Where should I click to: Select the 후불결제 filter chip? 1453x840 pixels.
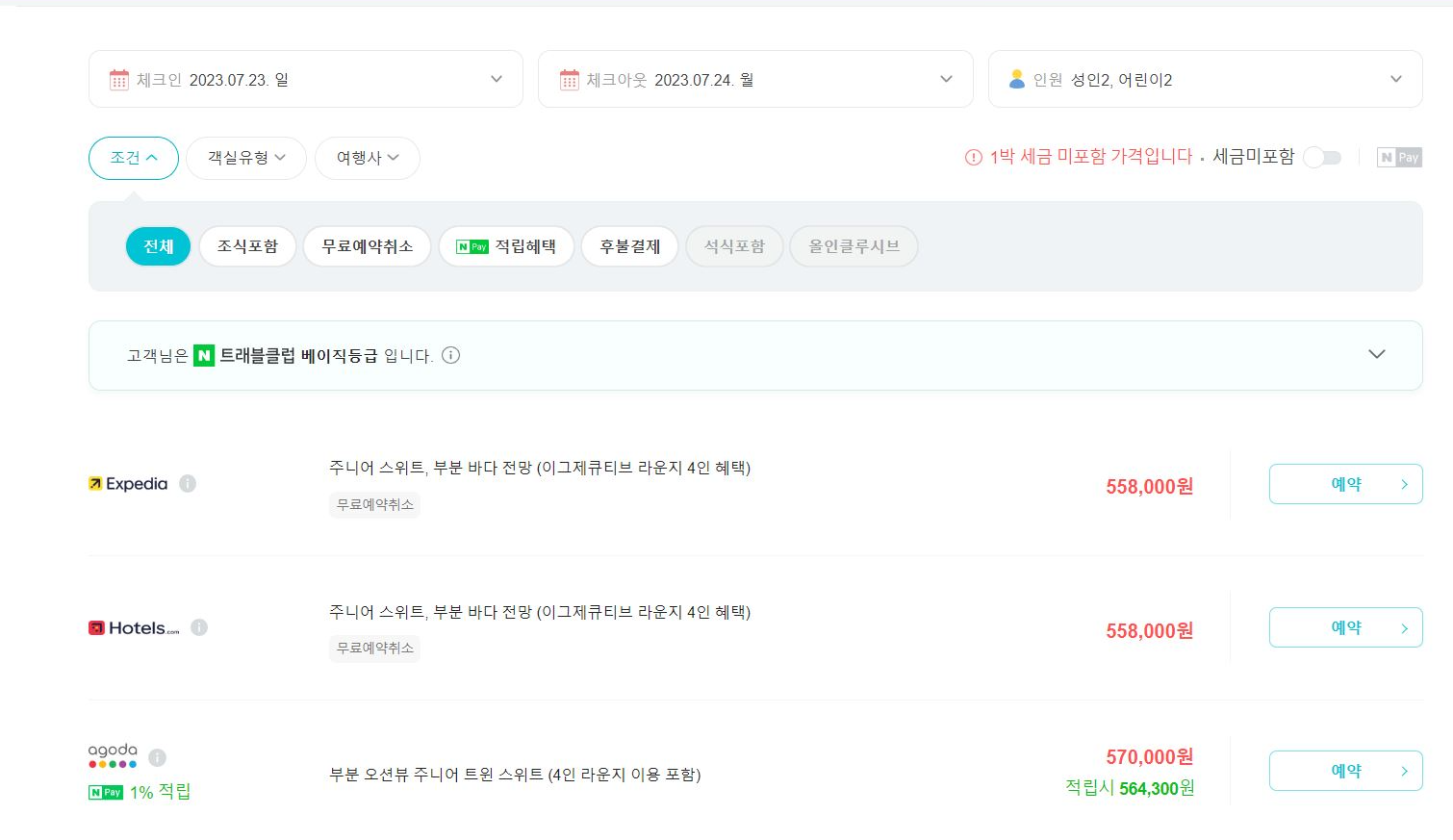pos(629,246)
